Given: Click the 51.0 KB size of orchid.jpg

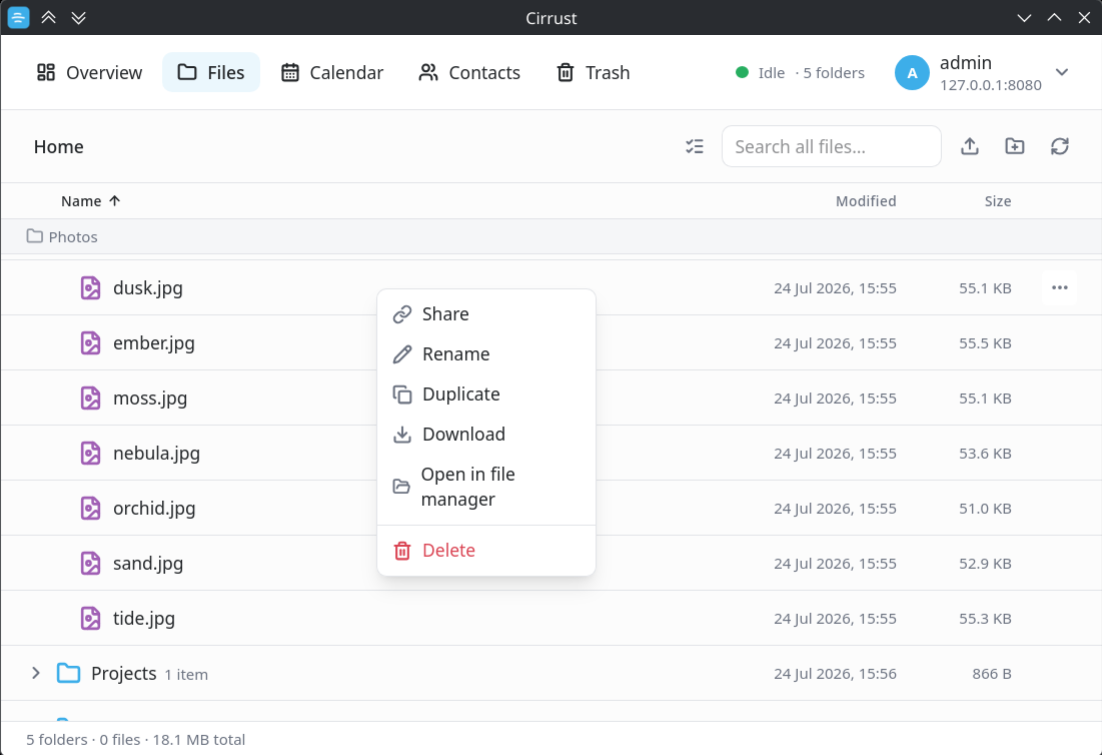Looking at the screenshot, I should click(985, 508).
